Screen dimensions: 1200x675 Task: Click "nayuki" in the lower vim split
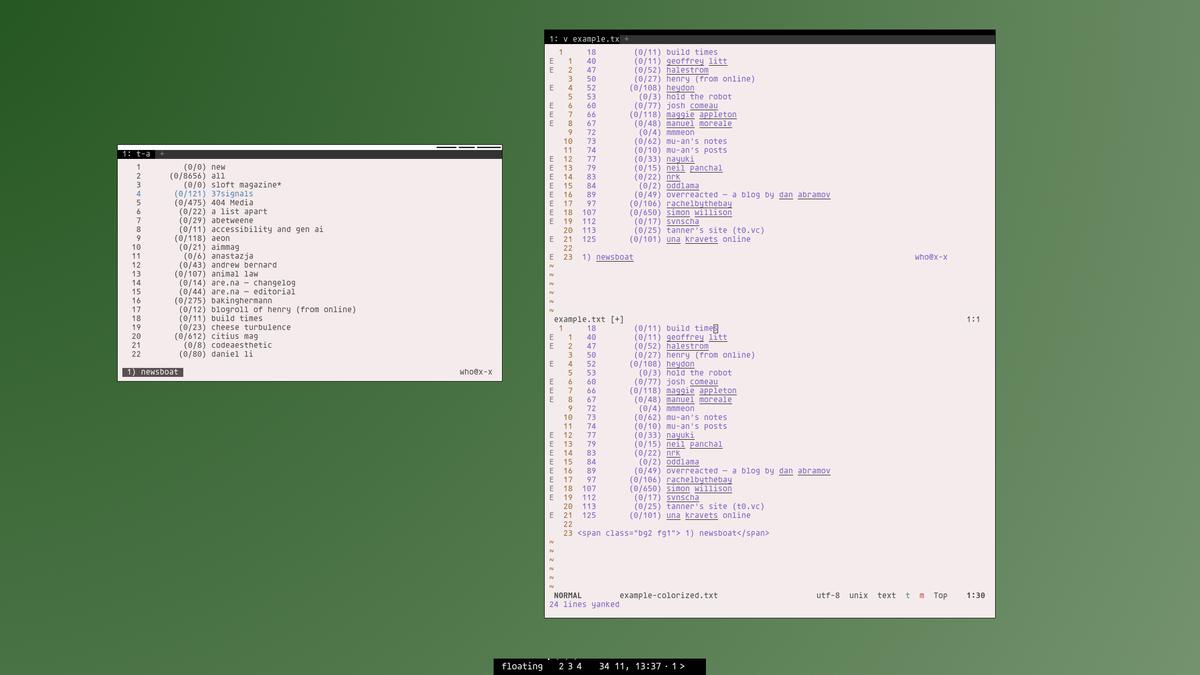pyautogui.click(x=681, y=435)
